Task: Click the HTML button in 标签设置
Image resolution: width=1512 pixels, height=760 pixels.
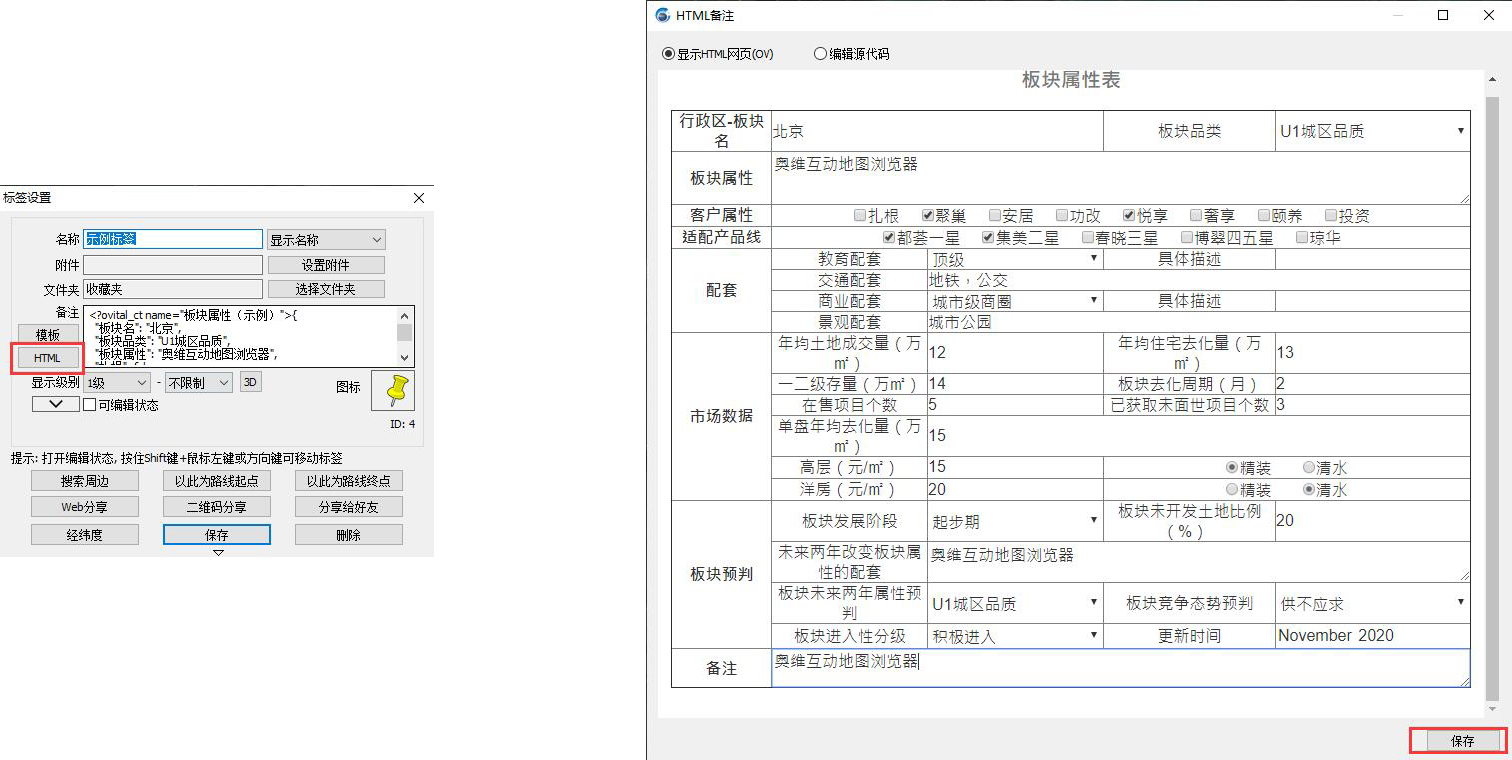Action: click(x=47, y=358)
